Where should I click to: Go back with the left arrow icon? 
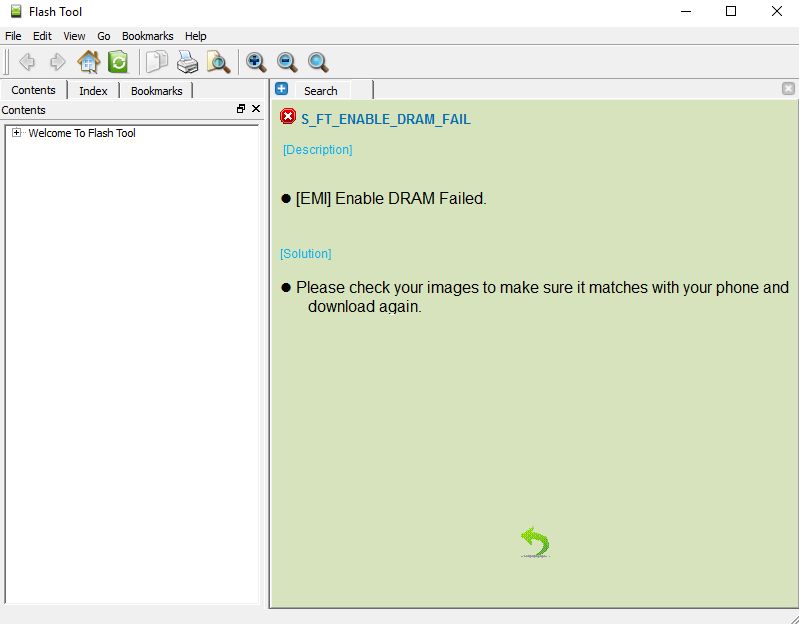pos(26,62)
